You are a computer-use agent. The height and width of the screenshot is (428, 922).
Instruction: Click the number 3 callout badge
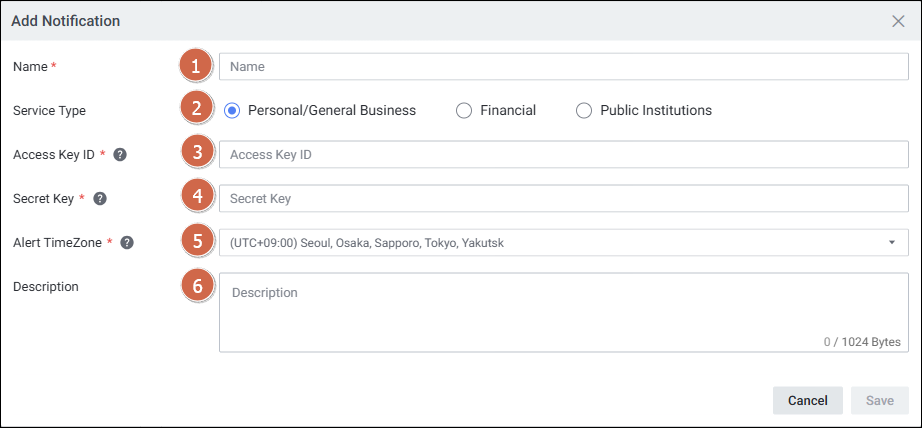click(x=197, y=154)
